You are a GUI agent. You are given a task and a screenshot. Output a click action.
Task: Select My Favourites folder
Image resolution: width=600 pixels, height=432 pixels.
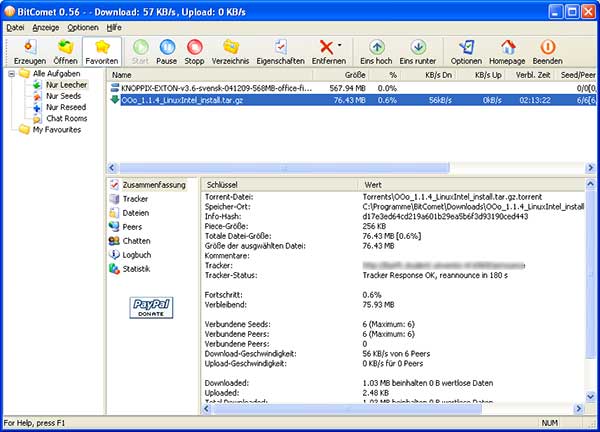click(57, 130)
